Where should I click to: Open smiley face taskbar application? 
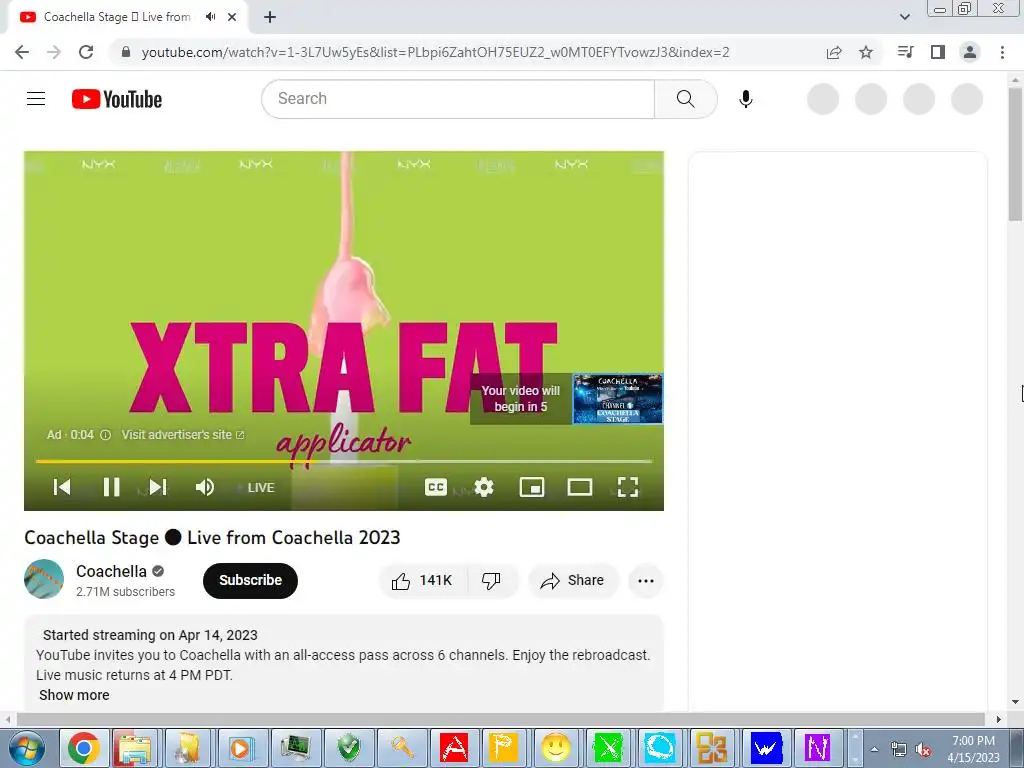[556, 748]
